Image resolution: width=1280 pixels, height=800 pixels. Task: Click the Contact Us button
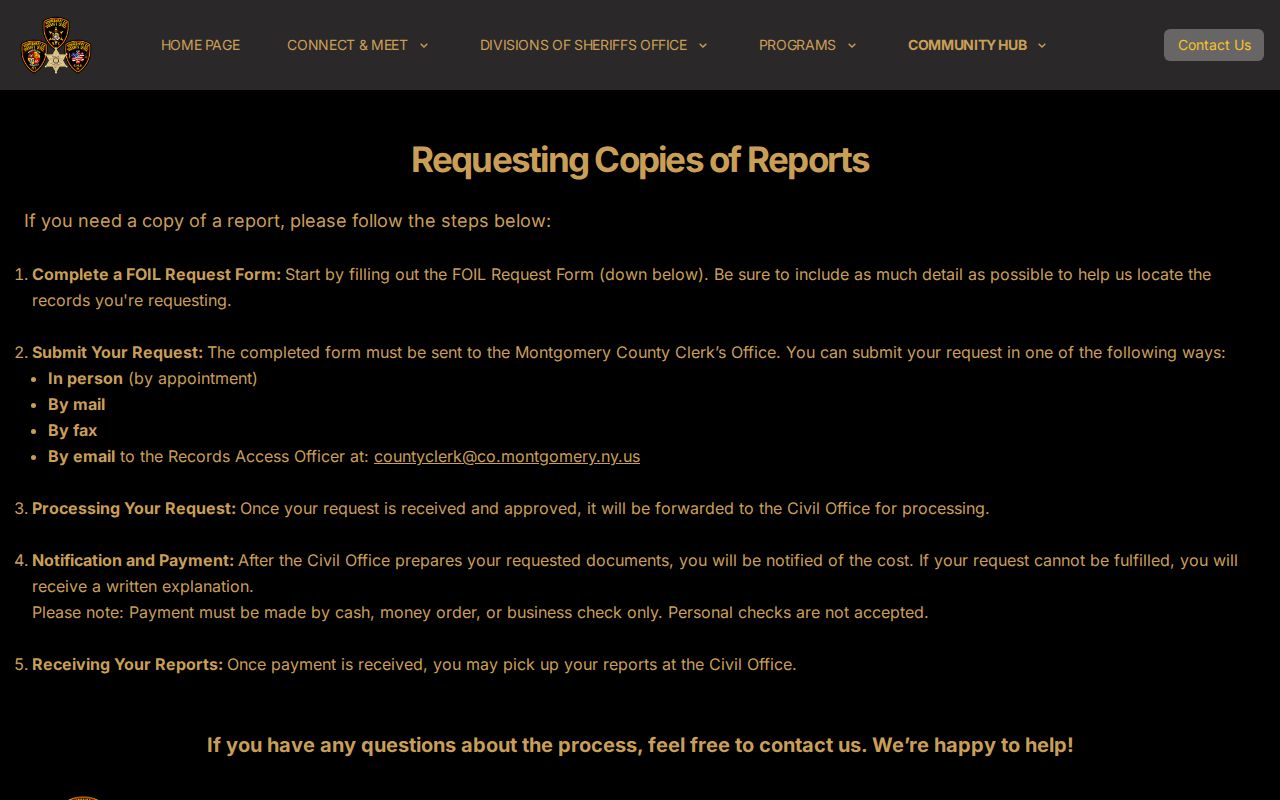(x=1214, y=45)
